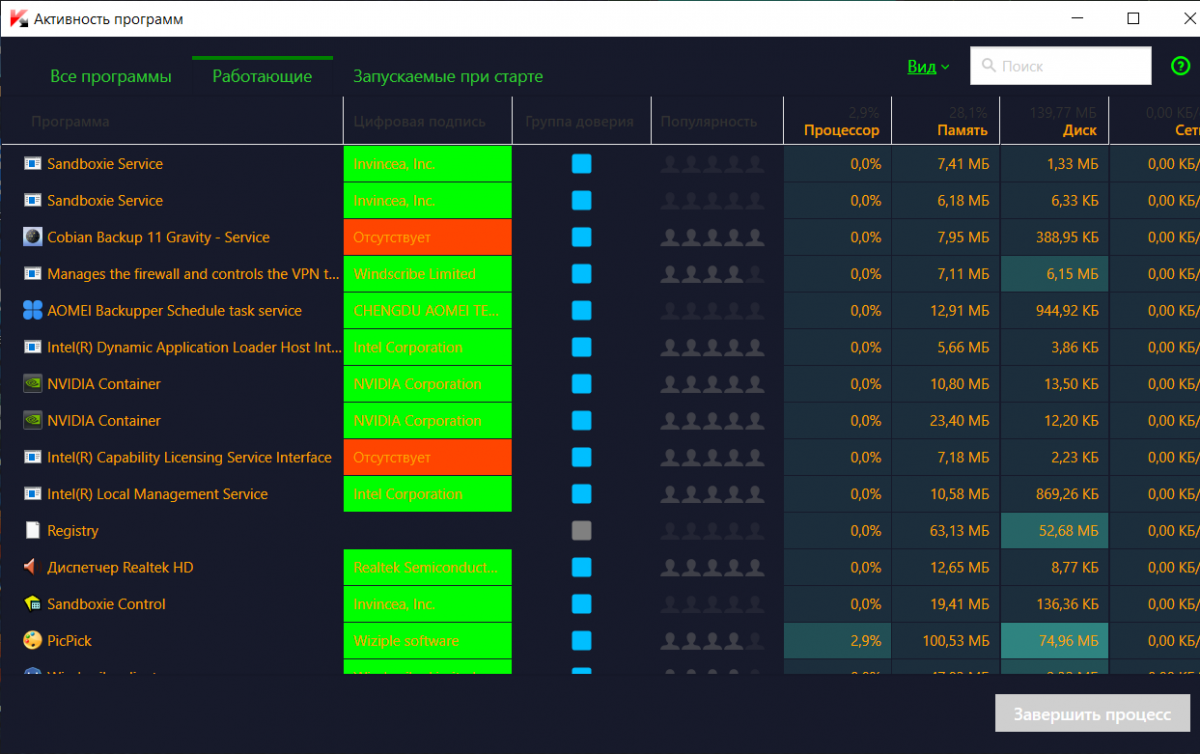This screenshot has width=1200, height=754.
Task: Click the AOMEI Backupper service icon
Action: point(32,311)
